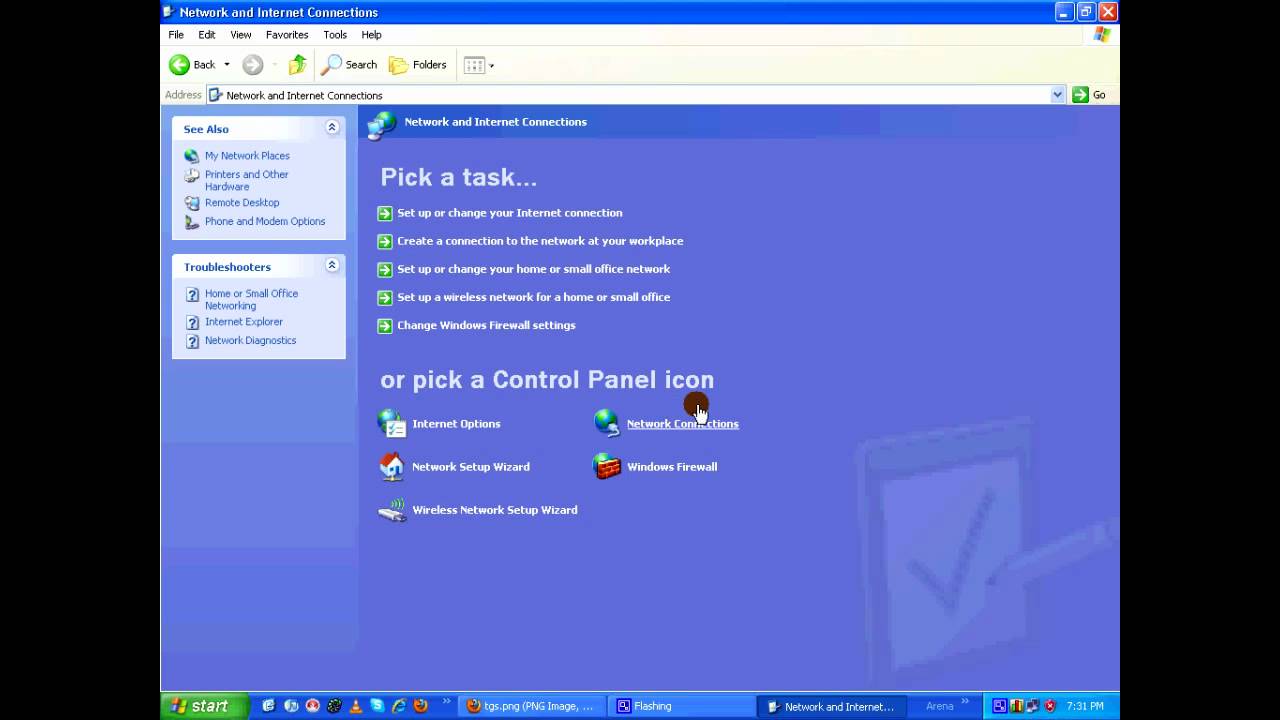Click Change Windows Firewall settings task
1280x720 pixels.
[486, 325]
